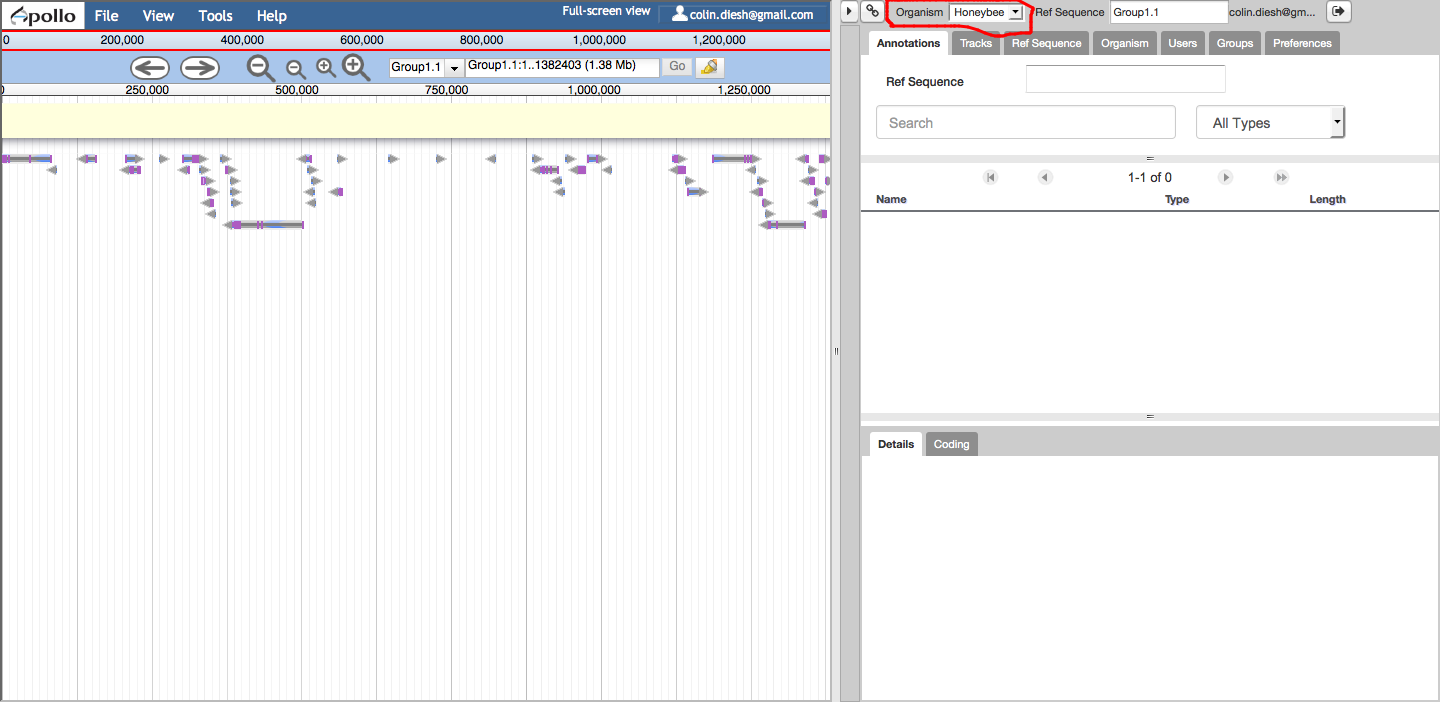Switch to the Ref Sequence tab
The height and width of the screenshot is (702, 1440).
[x=1046, y=43]
